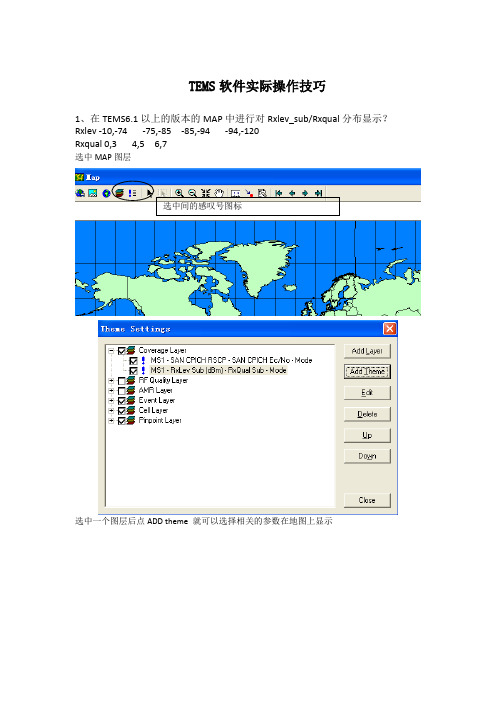Viewport: 496px width, 702px height.
Task: Click the Add Layer button
Action: [367, 351]
